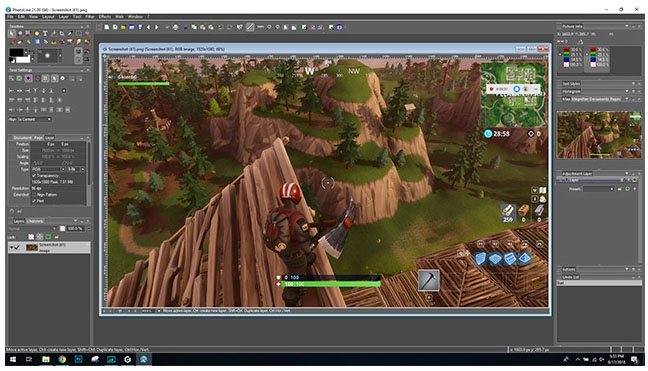This screenshot has width=648, height=371.
Task: Select the layer arrow tool in toolbox
Action: point(12,33)
